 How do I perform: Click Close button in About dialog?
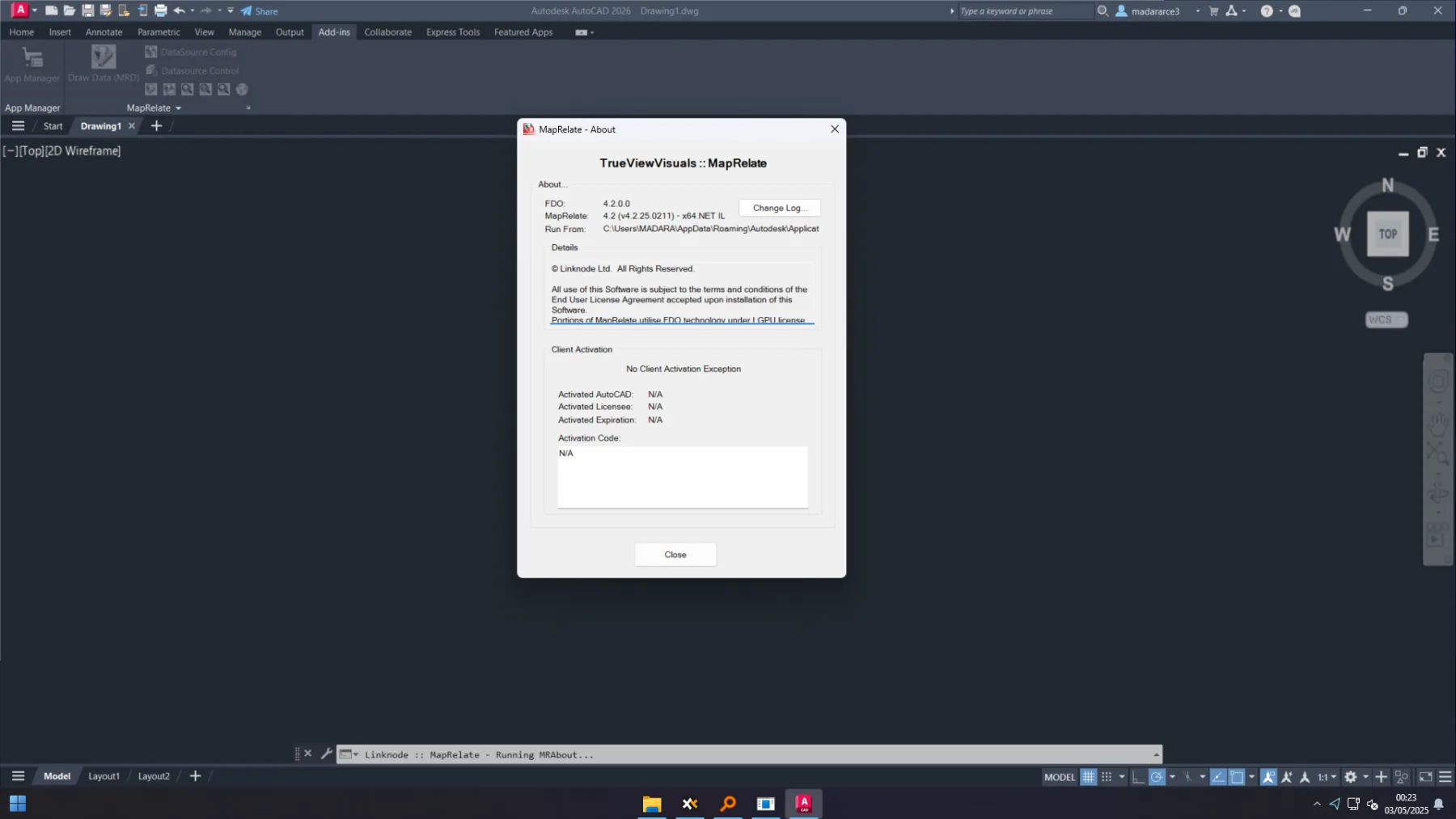[675, 555]
